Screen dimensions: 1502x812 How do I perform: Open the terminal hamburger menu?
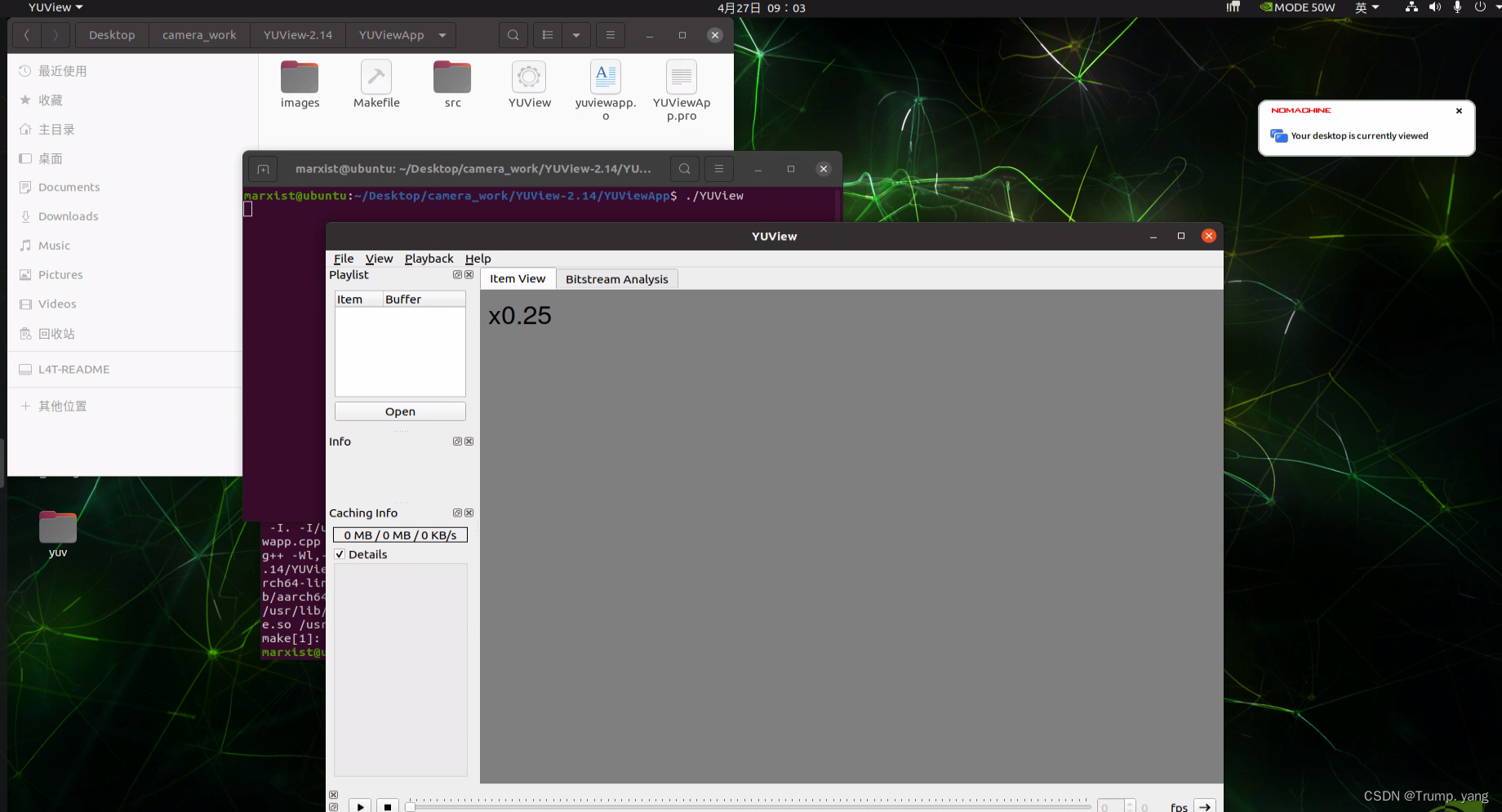click(719, 169)
